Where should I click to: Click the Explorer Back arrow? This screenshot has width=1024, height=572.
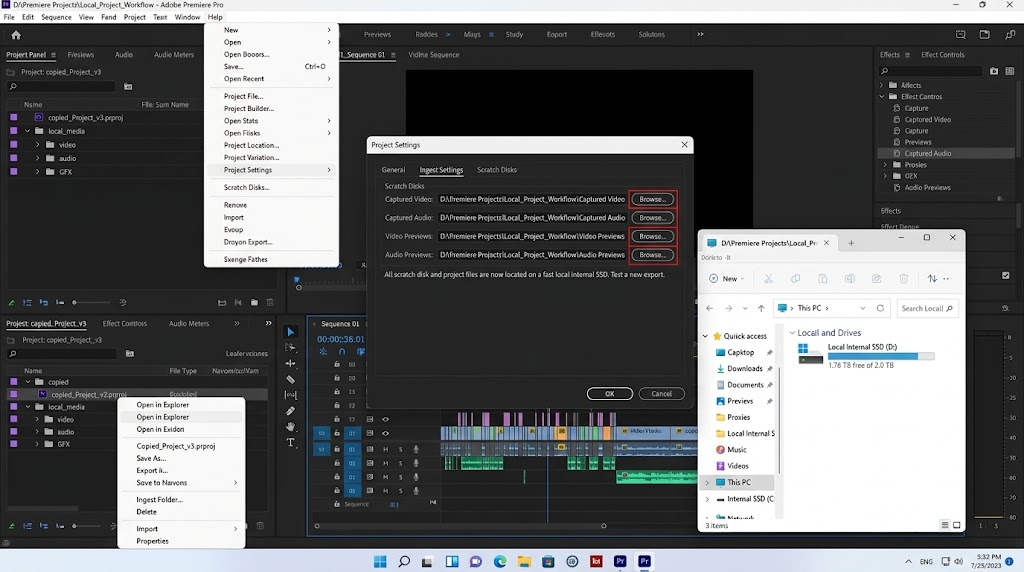point(710,308)
